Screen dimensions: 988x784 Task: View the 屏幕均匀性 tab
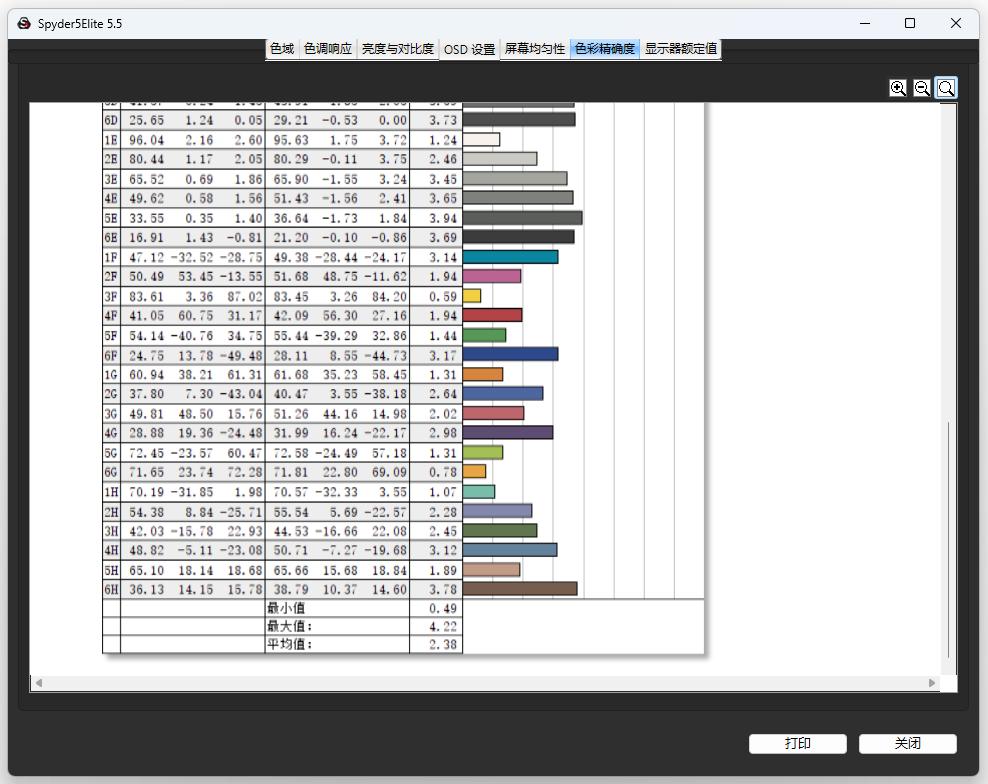tap(535, 49)
